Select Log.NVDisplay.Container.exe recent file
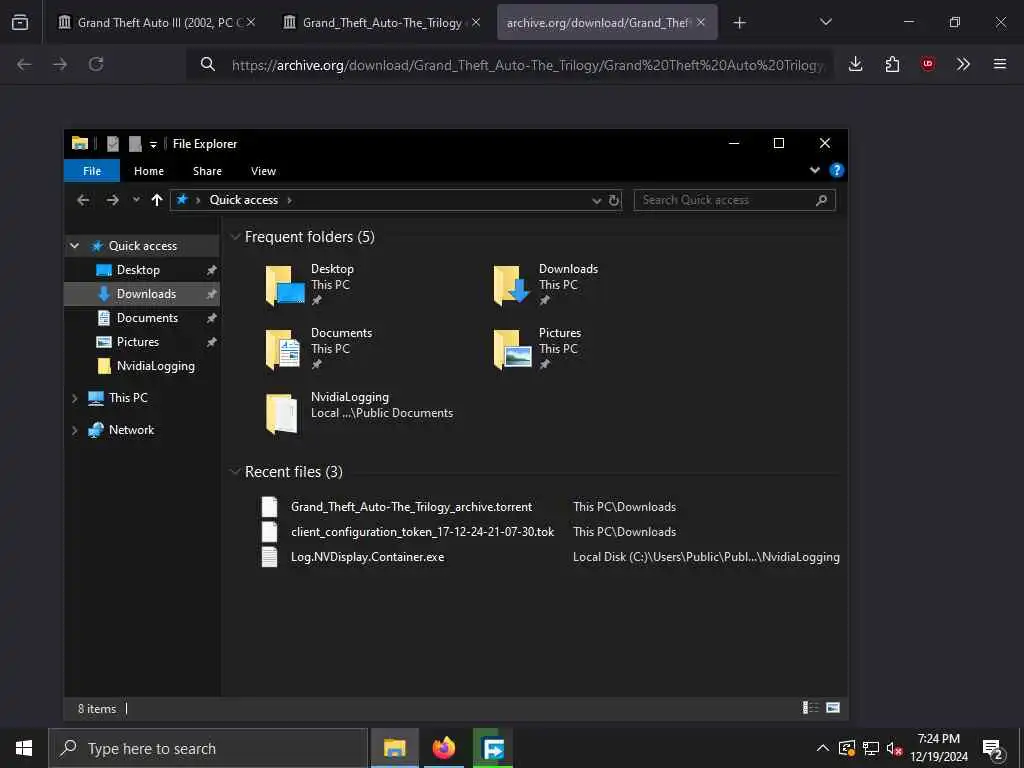Image resolution: width=1024 pixels, height=768 pixels. [x=367, y=557]
